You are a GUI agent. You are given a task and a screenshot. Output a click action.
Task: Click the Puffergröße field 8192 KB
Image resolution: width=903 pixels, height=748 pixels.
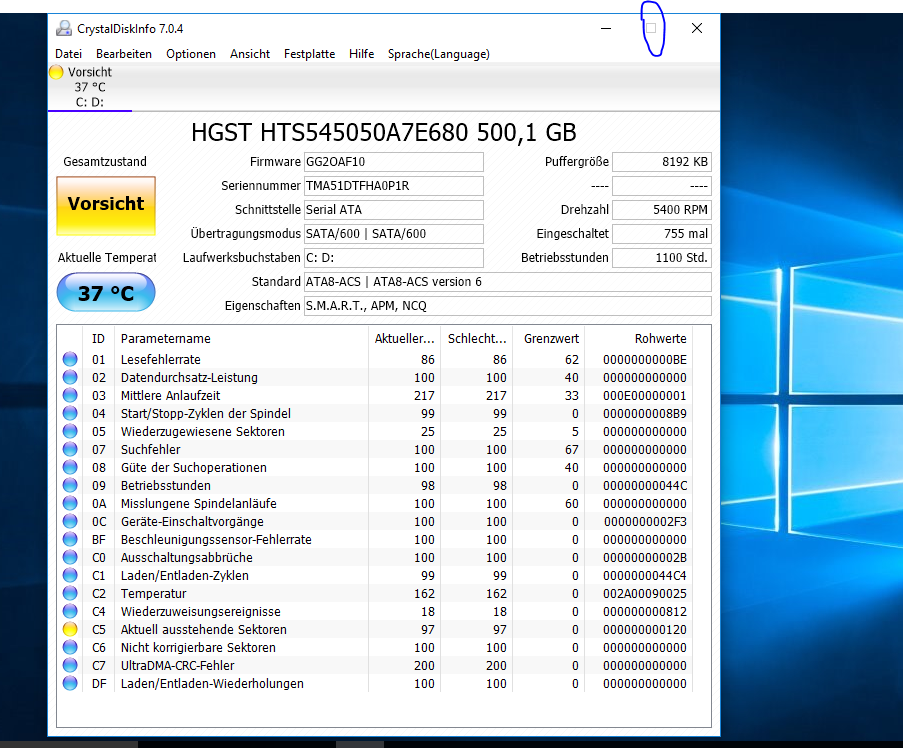pyautogui.click(x=662, y=162)
